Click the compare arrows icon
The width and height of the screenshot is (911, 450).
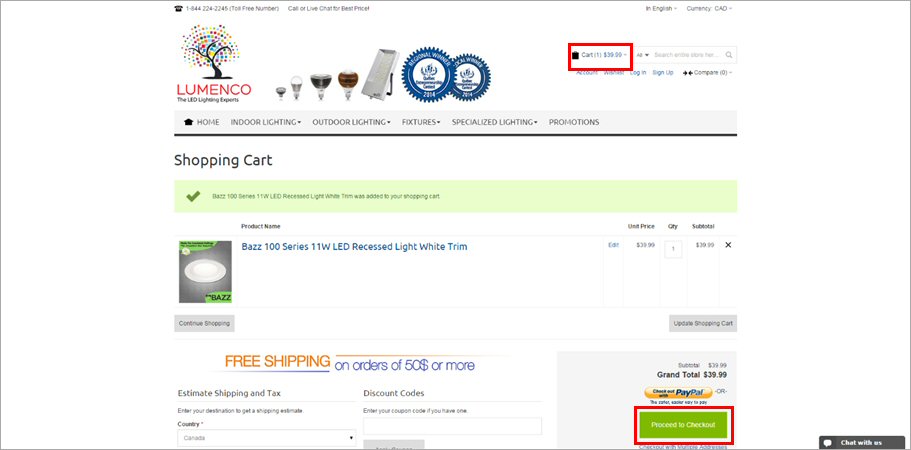click(x=687, y=73)
